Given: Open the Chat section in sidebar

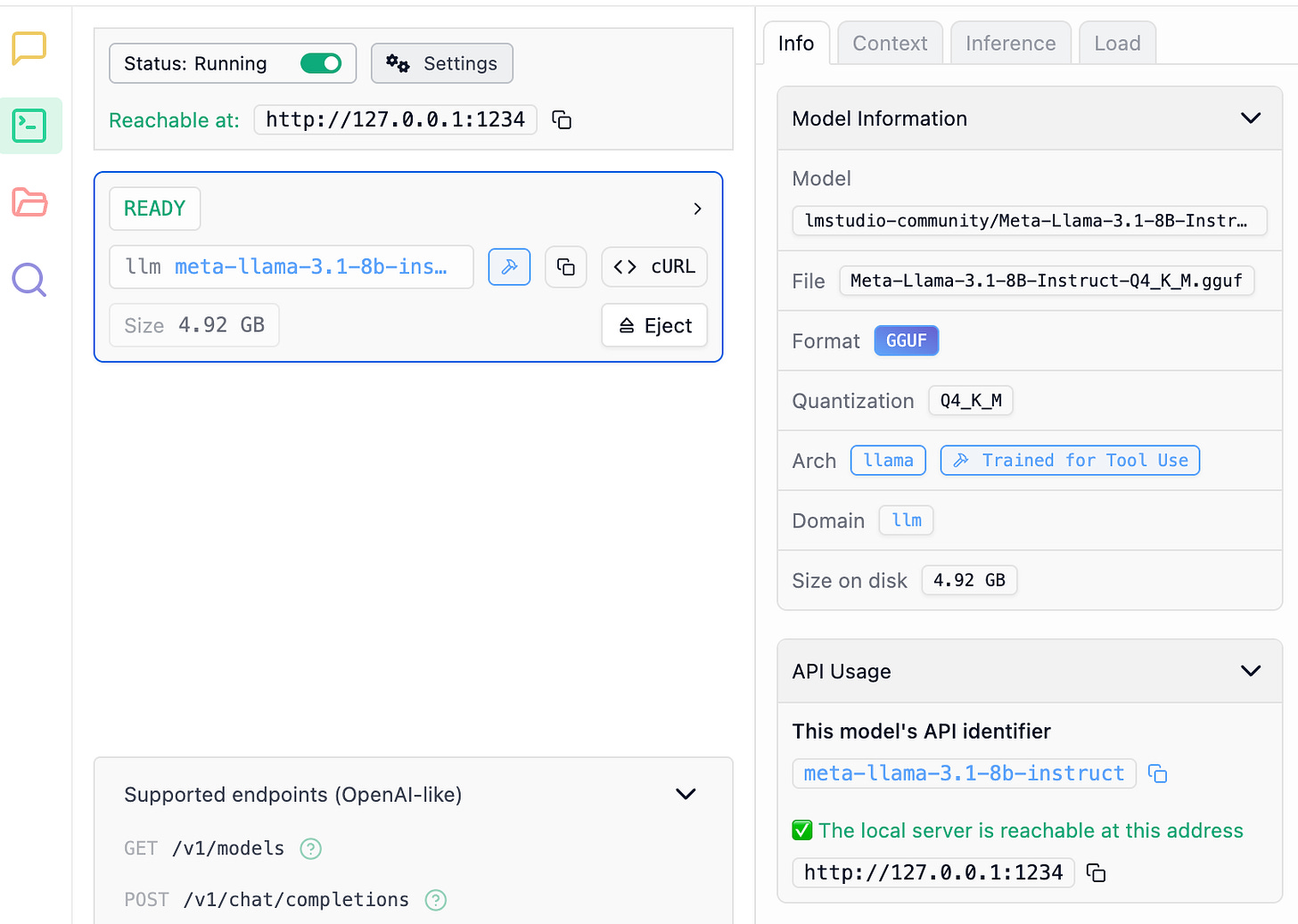Looking at the screenshot, I should pyautogui.click(x=29, y=48).
